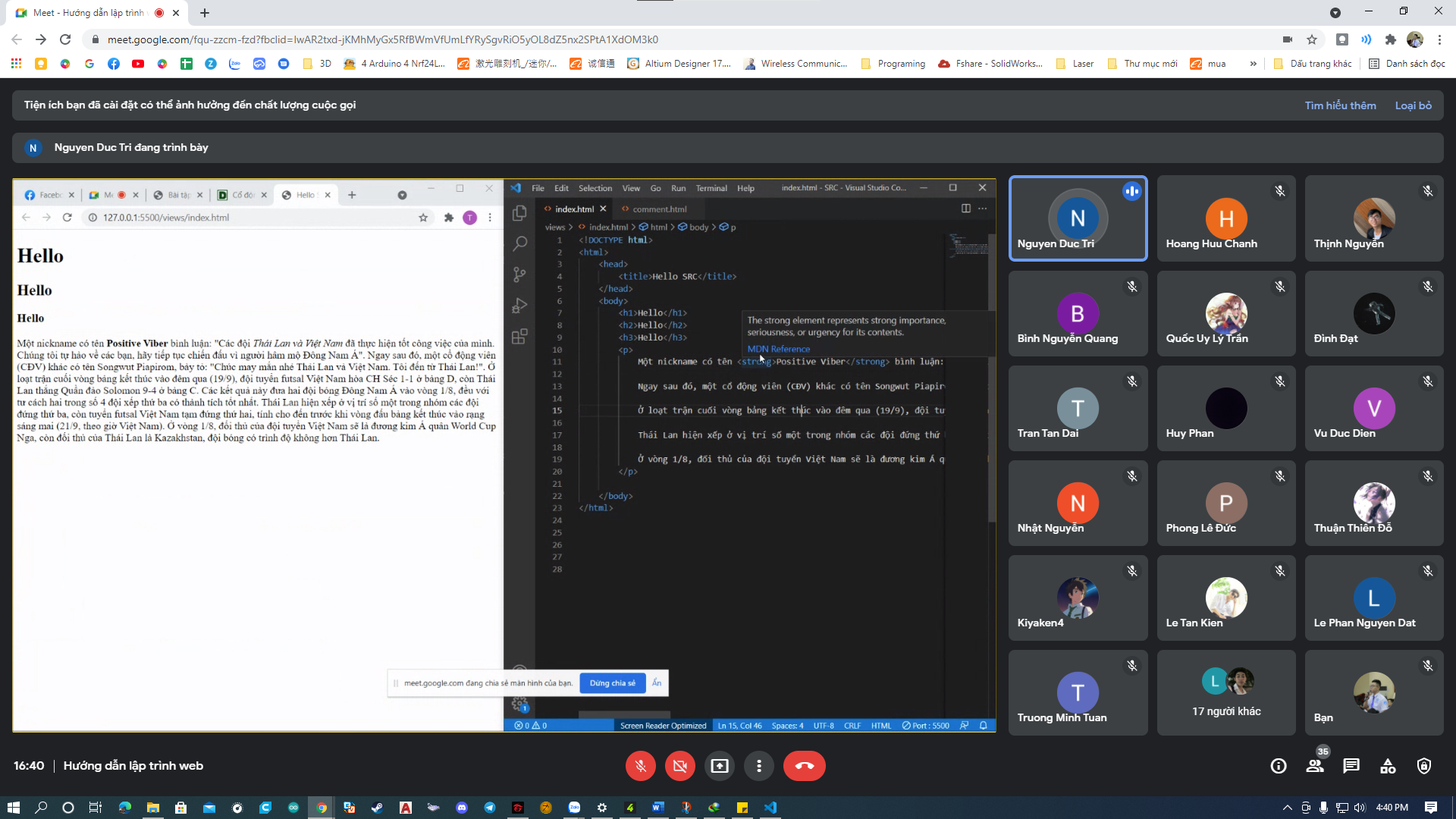Open Laser bookmark folder
This screenshot has width=1456, height=819.
1075,64
